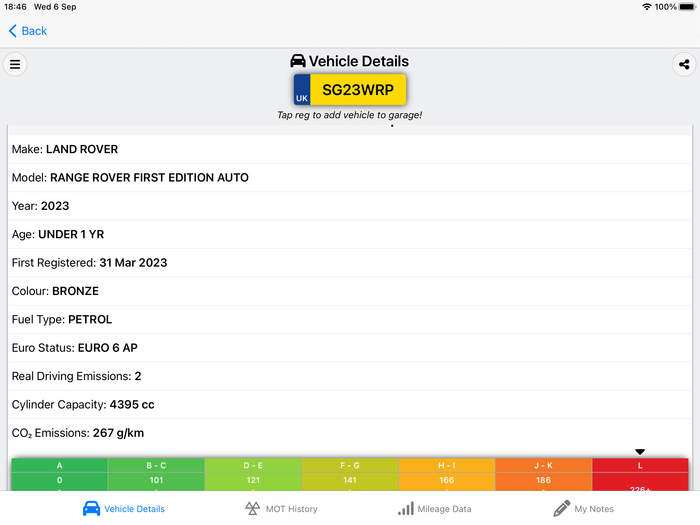Select the CO₂ Emissions: 267 g/km row
The image size is (700, 525).
click(x=350, y=433)
